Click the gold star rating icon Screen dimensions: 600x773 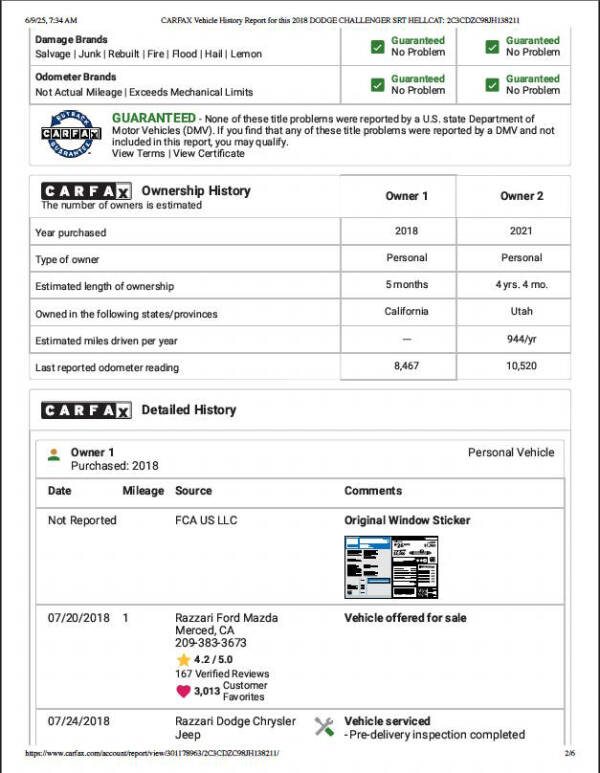(x=183, y=660)
